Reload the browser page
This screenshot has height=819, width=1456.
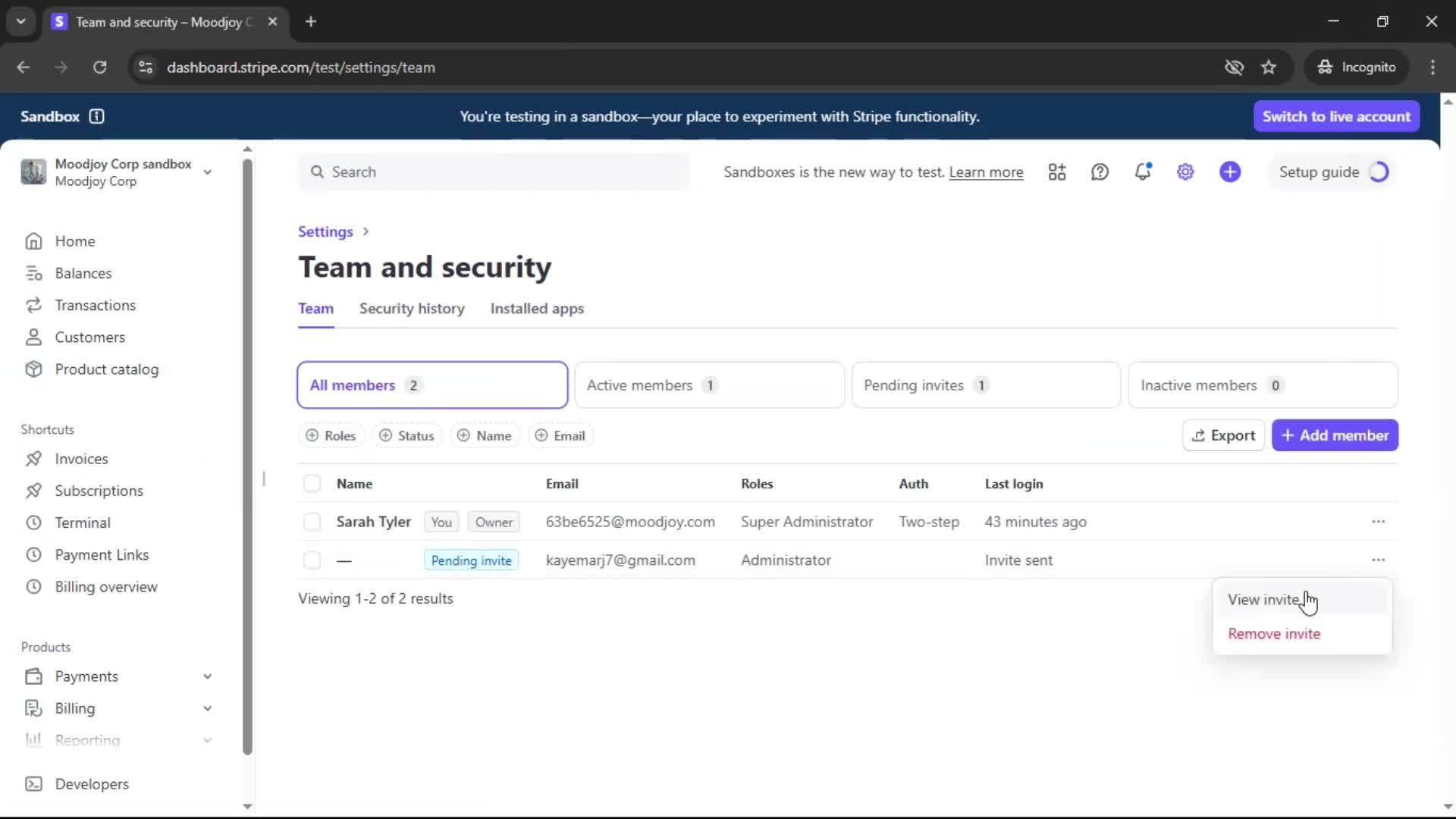point(99,67)
